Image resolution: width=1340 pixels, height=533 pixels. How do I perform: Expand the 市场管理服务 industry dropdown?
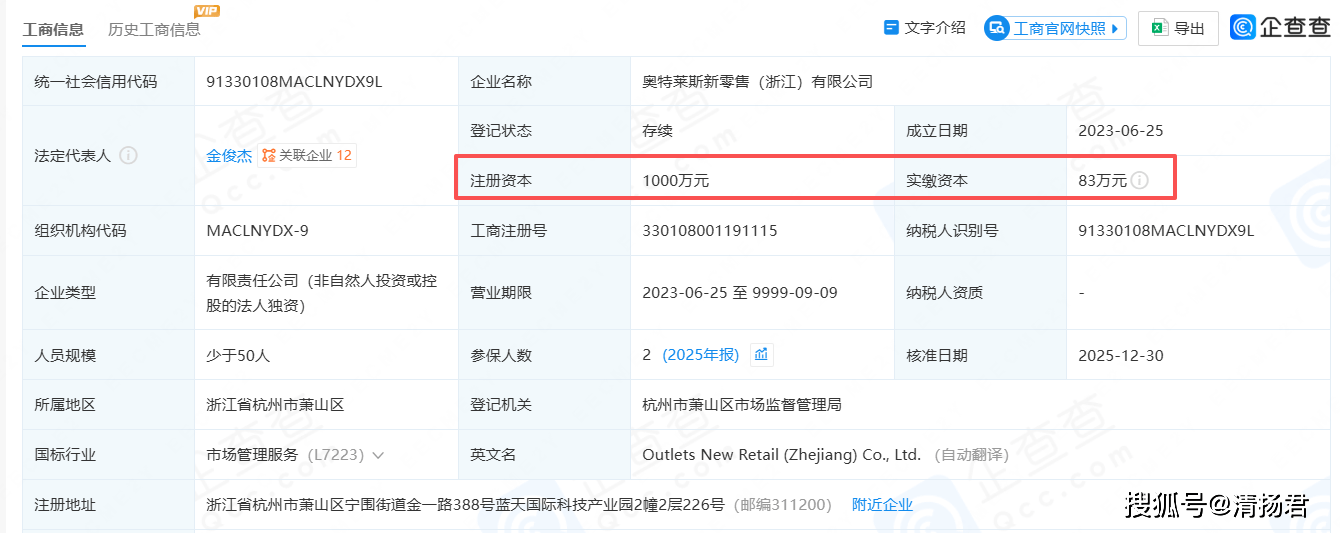click(x=378, y=455)
